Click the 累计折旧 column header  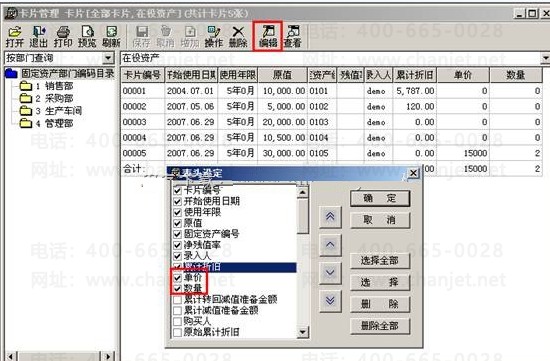point(415,75)
